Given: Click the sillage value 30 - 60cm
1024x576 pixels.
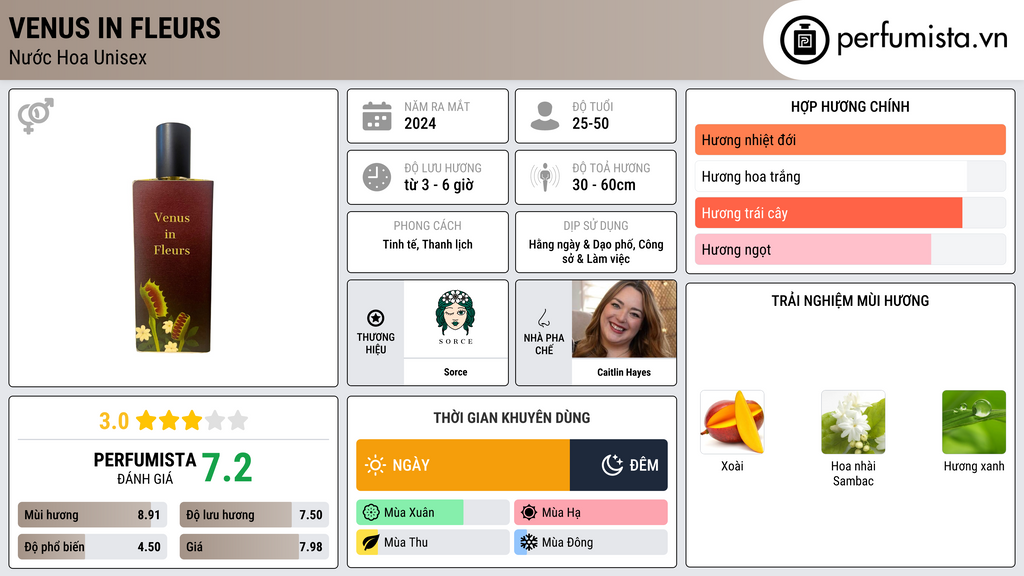Looking at the screenshot, I should (x=603, y=185).
